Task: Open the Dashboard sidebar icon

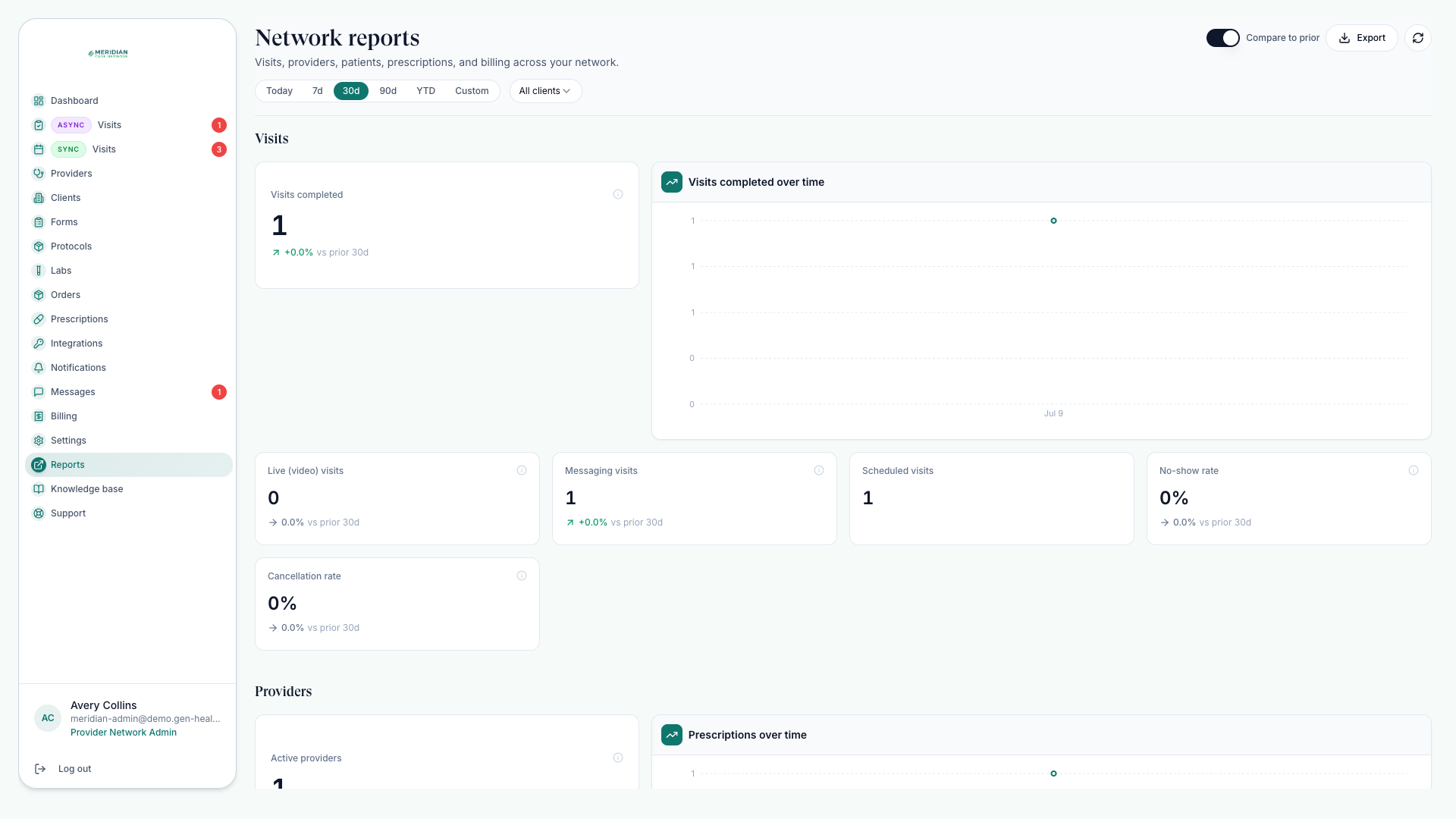Action: point(39,101)
